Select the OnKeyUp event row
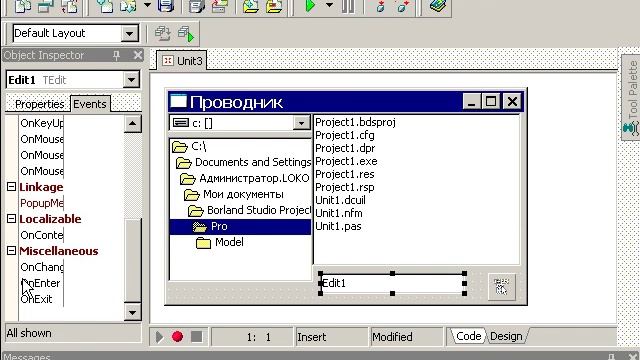 tap(42, 123)
